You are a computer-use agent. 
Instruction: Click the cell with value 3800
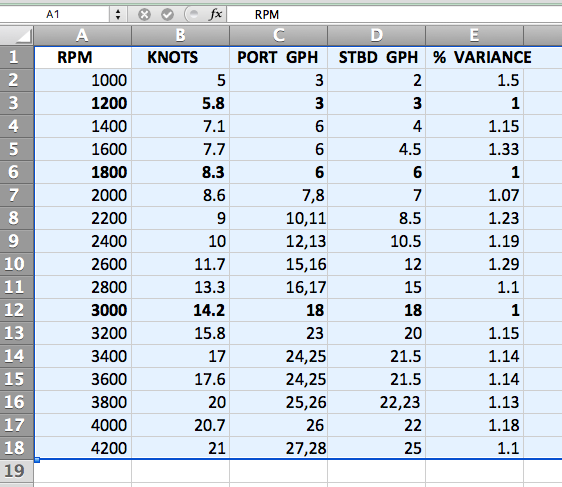click(83, 402)
